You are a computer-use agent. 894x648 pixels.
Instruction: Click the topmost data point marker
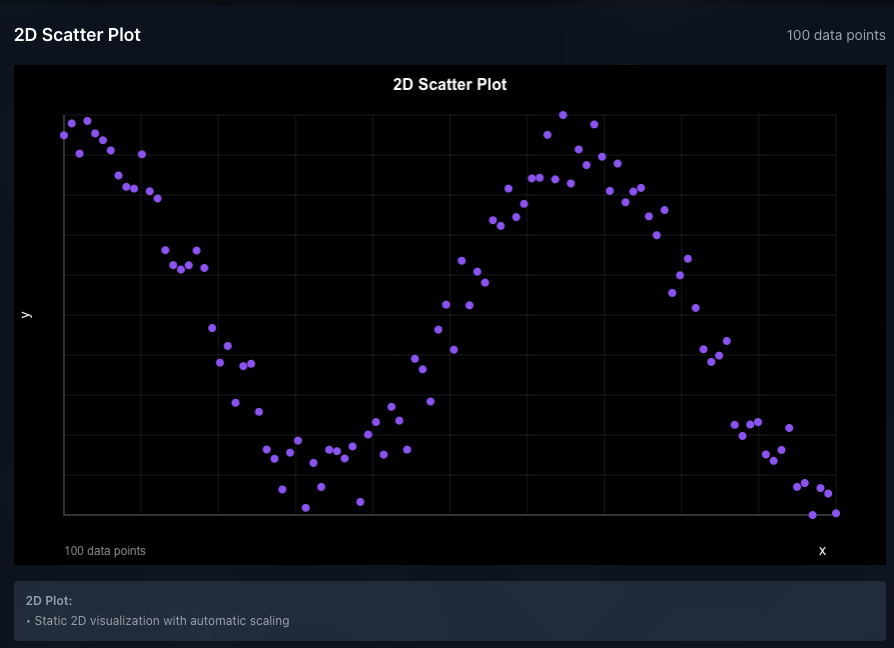562,114
